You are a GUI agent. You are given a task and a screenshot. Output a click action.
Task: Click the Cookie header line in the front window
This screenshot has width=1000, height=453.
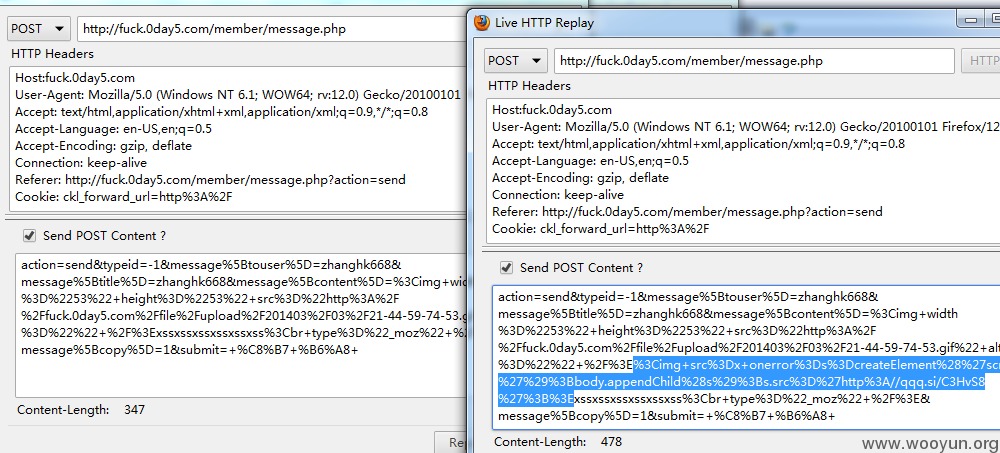[x=600, y=229]
